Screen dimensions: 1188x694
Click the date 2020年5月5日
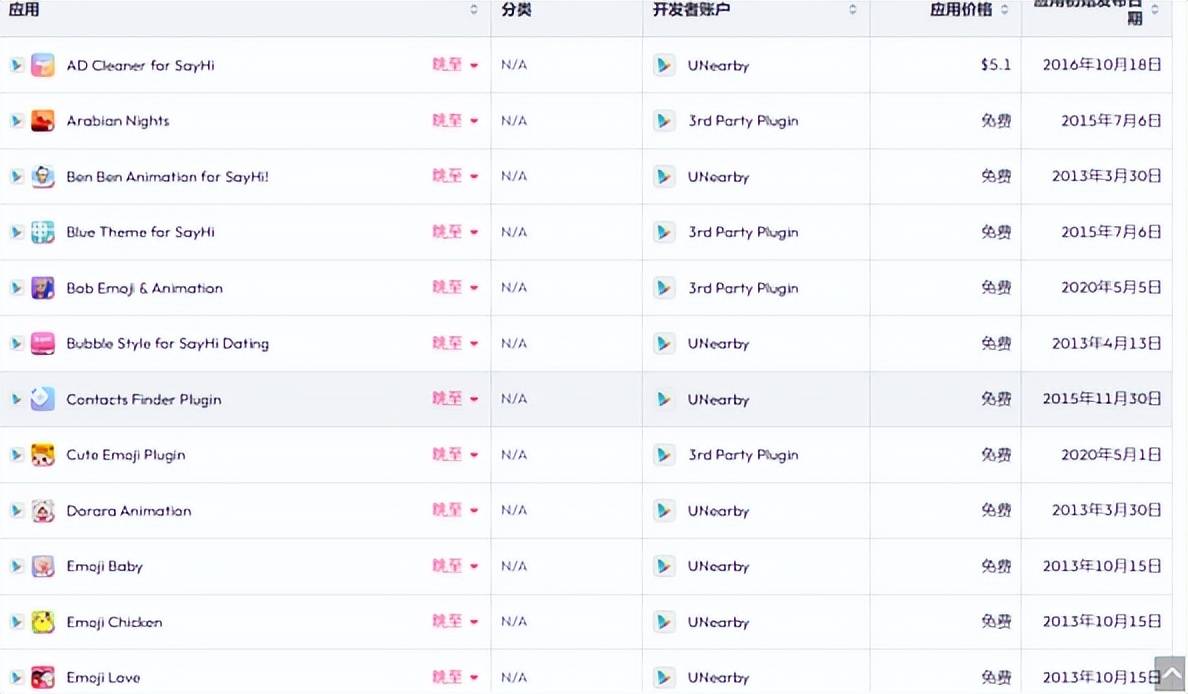1111,288
